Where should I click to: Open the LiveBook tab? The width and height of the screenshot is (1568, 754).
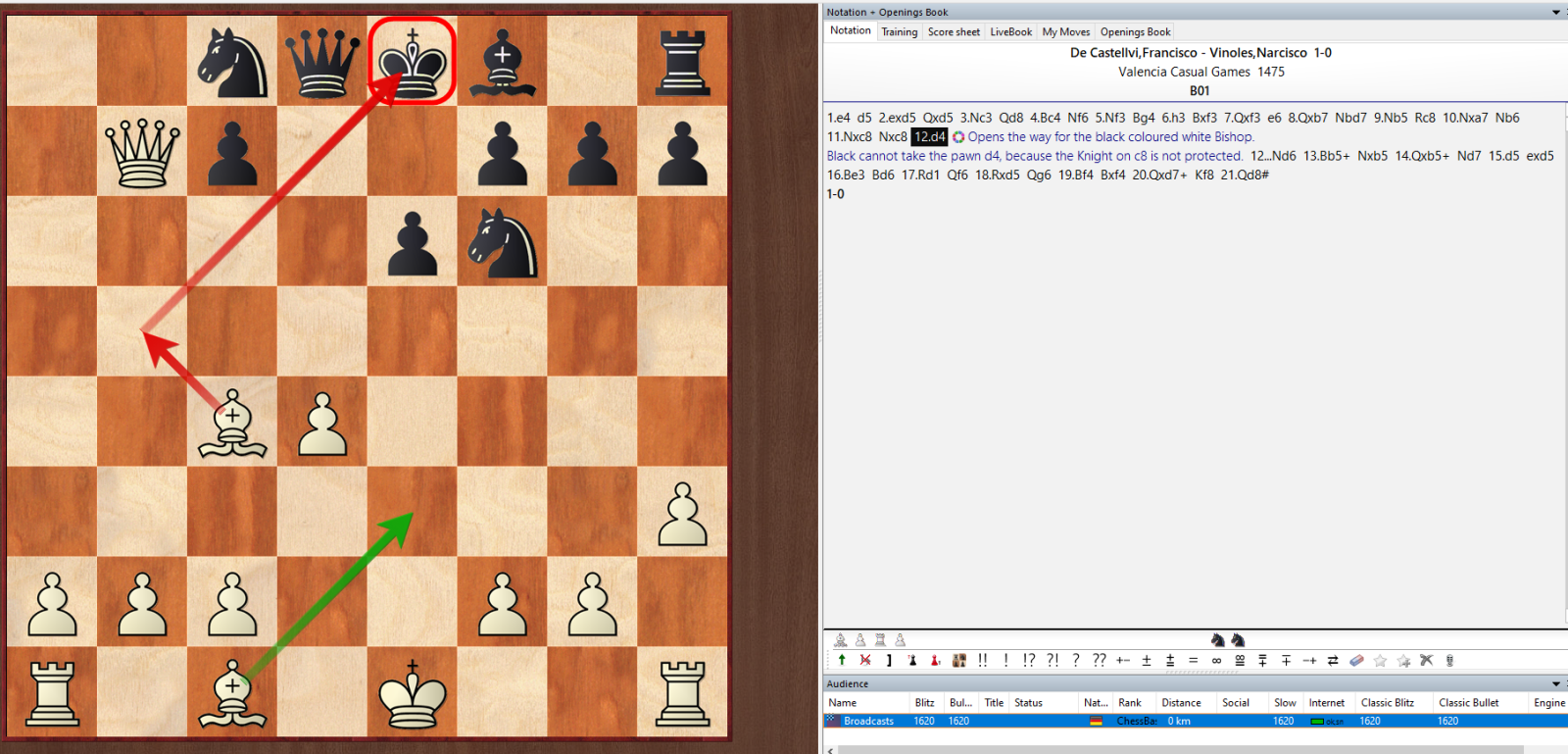click(1010, 32)
